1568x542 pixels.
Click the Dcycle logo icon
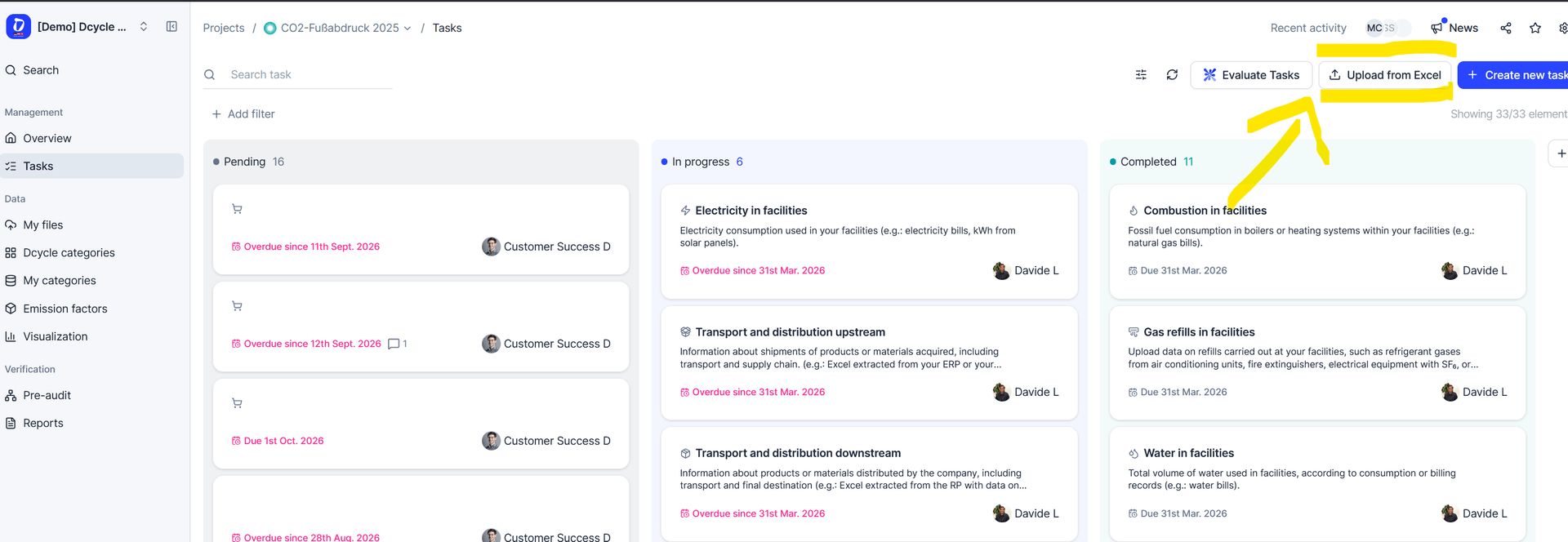[18, 27]
